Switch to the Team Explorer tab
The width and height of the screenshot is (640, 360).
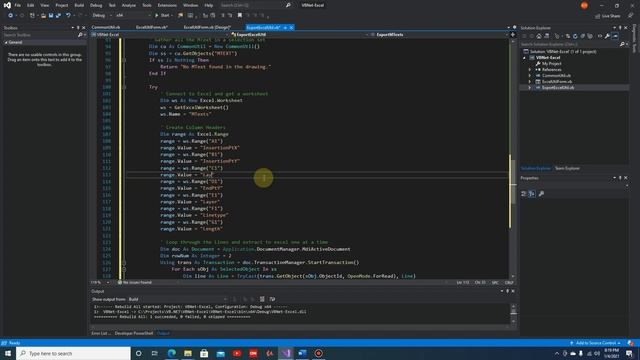click(567, 168)
